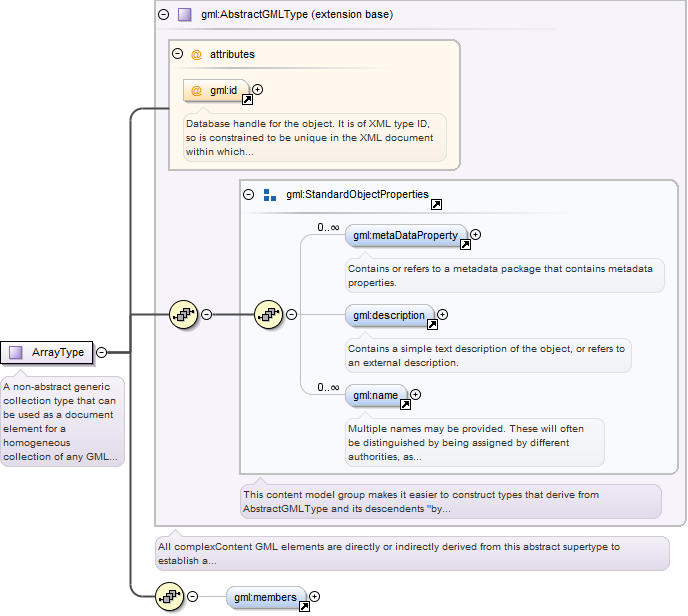Screen dimensions: 688x616
Task: Collapse the ArrayType node
Action: coord(101,352)
